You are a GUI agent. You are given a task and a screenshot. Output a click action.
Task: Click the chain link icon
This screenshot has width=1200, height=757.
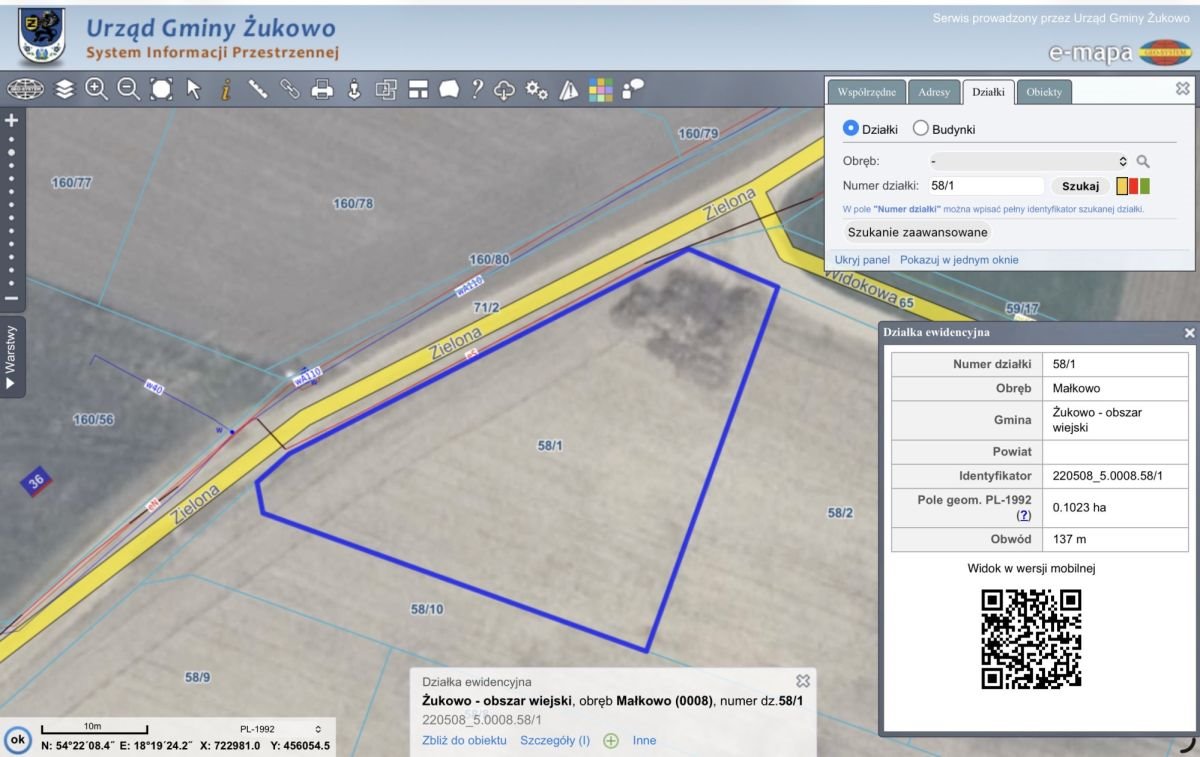290,90
